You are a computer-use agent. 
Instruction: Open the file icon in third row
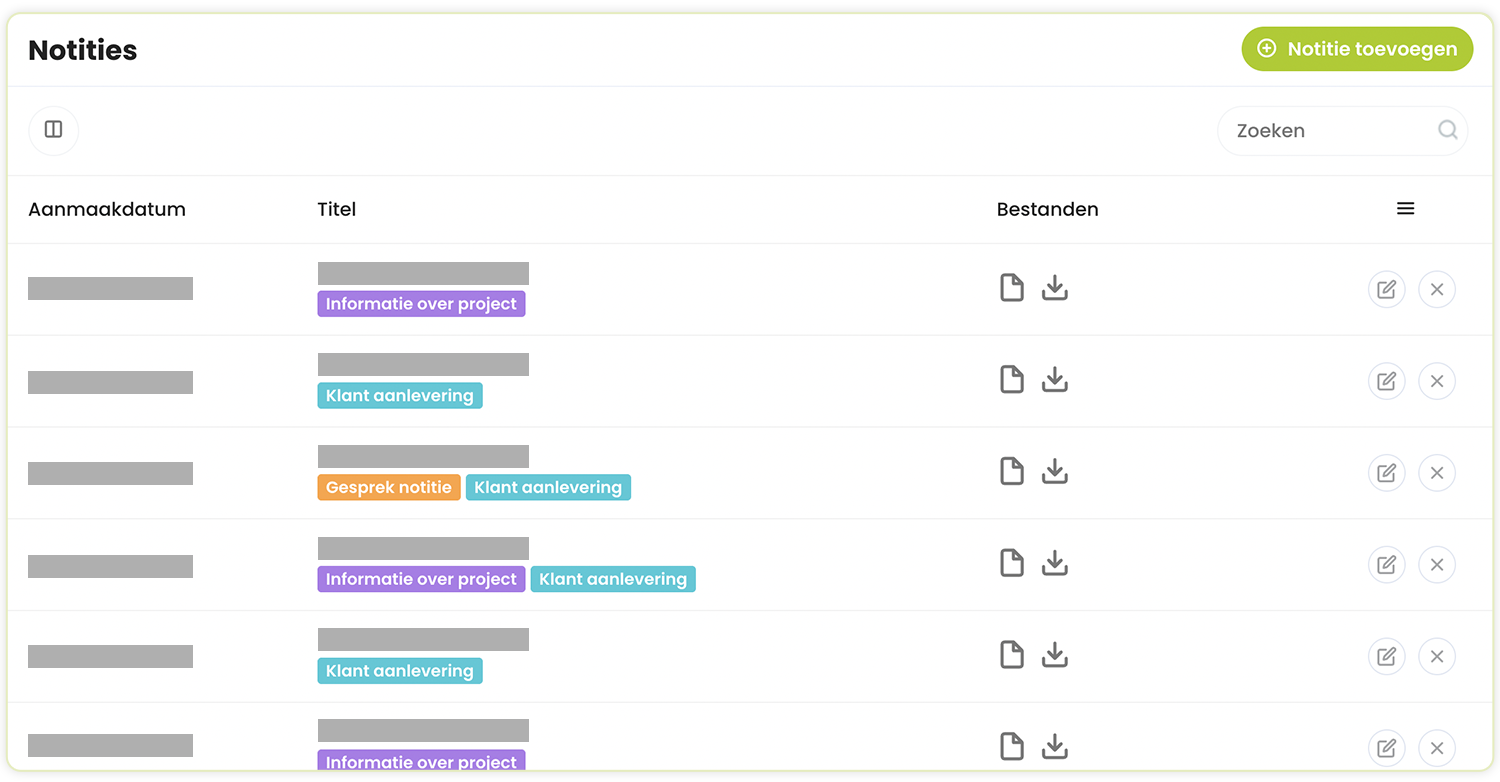point(1012,471)
